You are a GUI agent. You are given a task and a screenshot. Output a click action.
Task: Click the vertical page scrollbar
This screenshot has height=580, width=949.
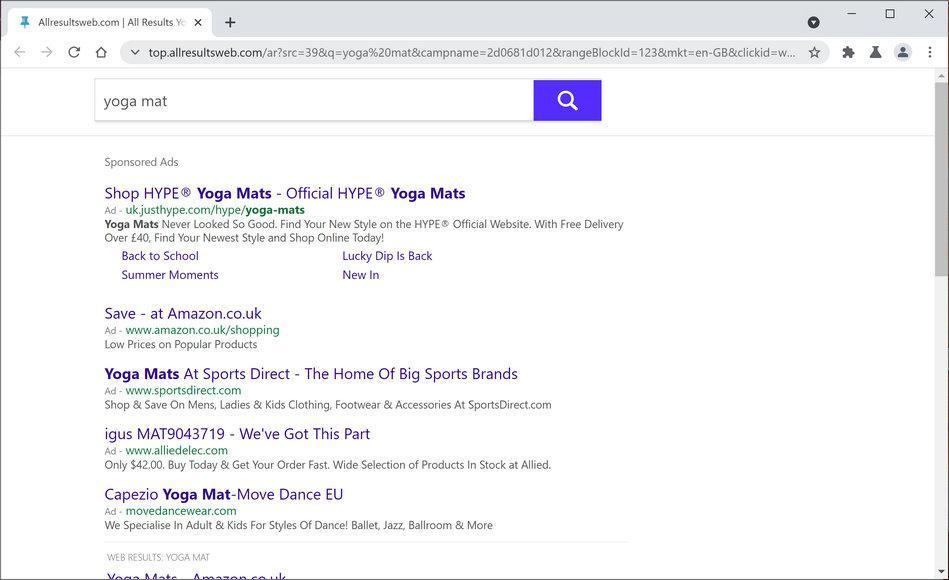coord(941,180)
